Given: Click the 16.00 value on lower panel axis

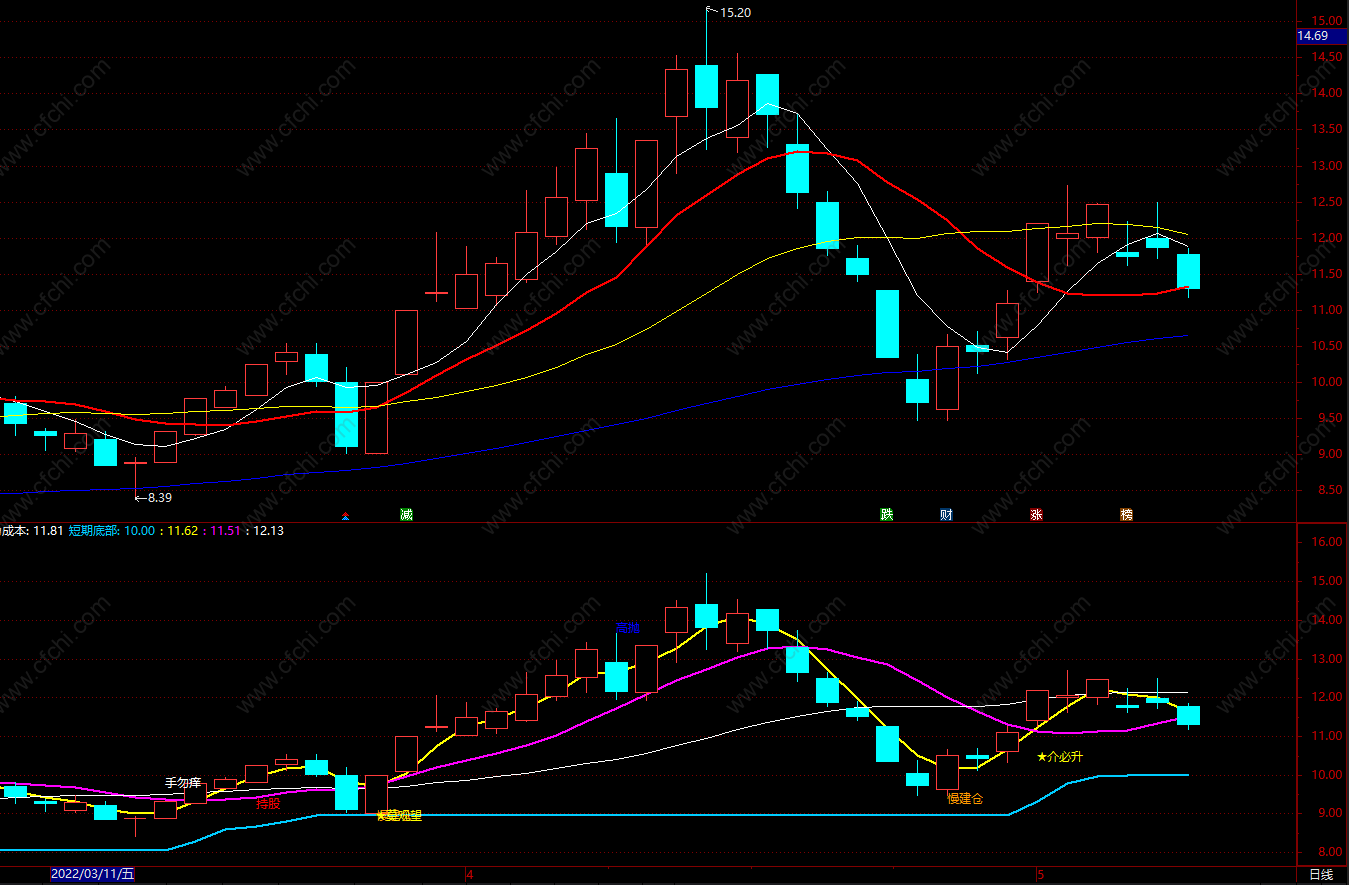Looking at the screenshot, I should (x=1329, y=542).
